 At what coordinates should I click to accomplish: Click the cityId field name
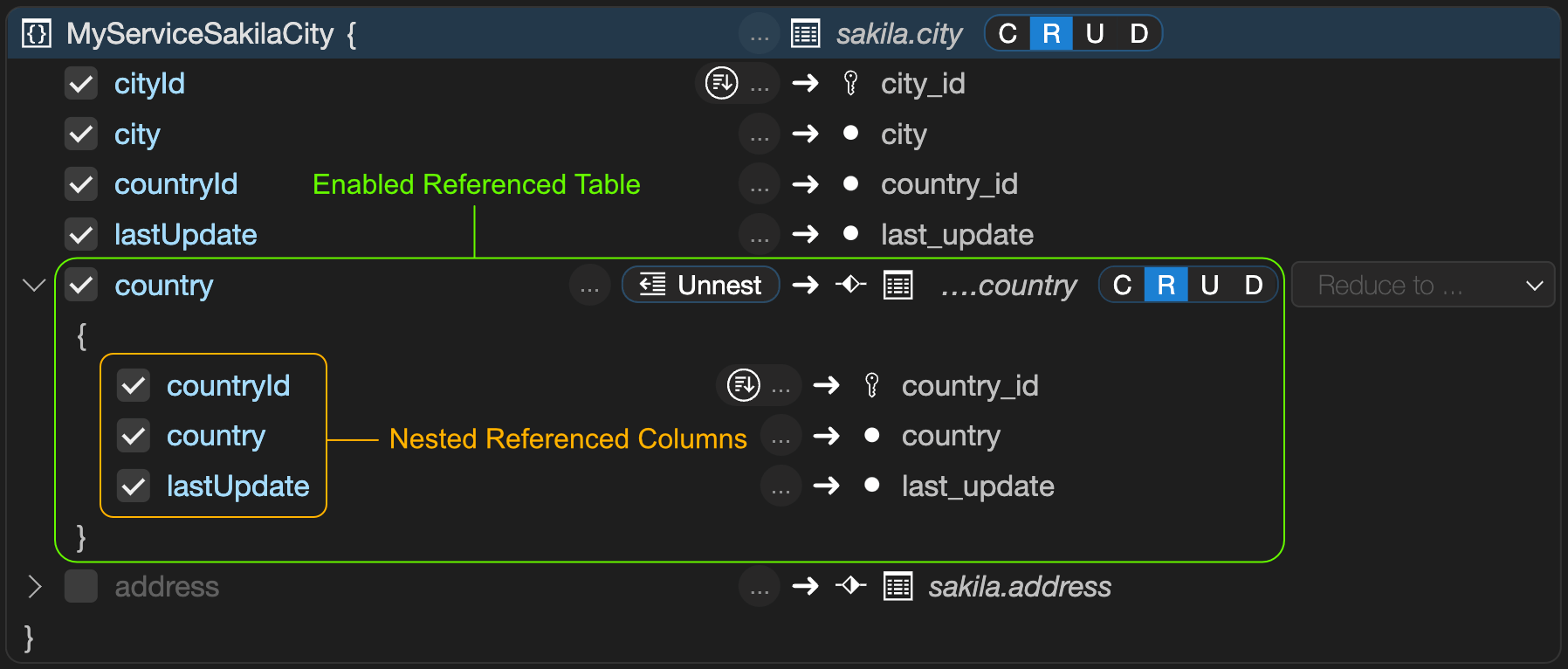149,84
